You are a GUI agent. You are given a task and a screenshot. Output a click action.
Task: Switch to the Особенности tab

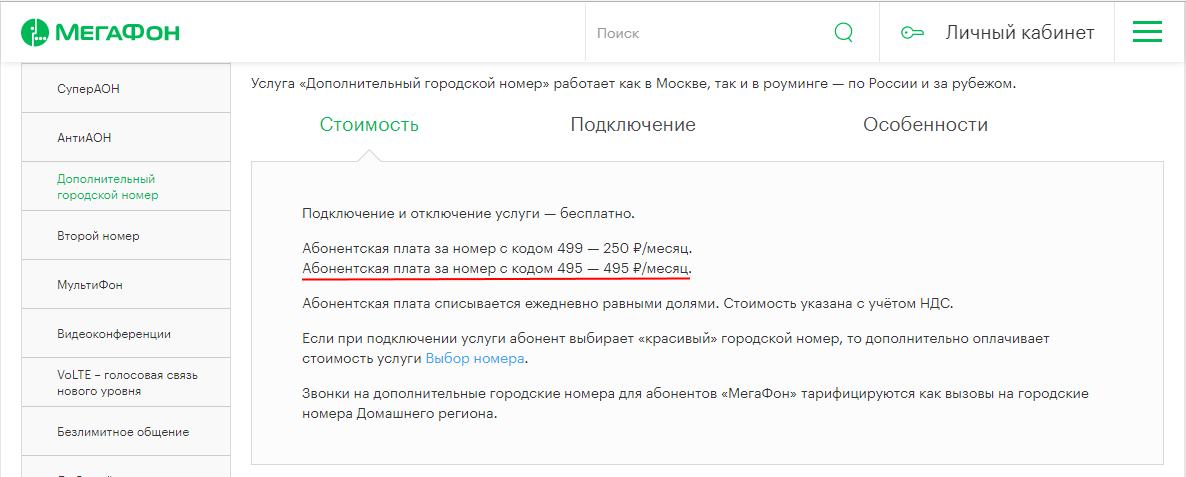pyautogui.click(x=926, y=125)
